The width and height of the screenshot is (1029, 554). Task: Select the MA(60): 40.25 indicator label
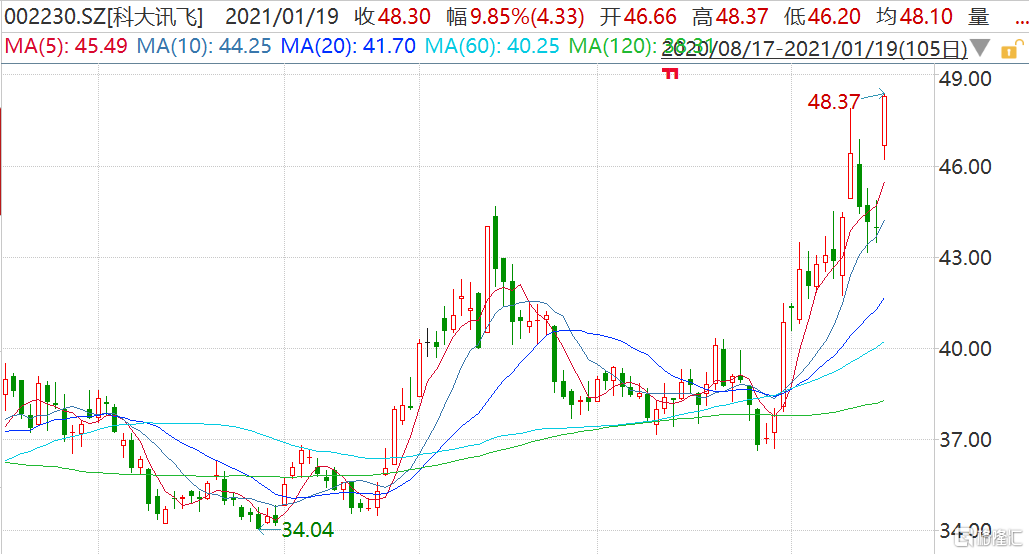tap(492, 46)
